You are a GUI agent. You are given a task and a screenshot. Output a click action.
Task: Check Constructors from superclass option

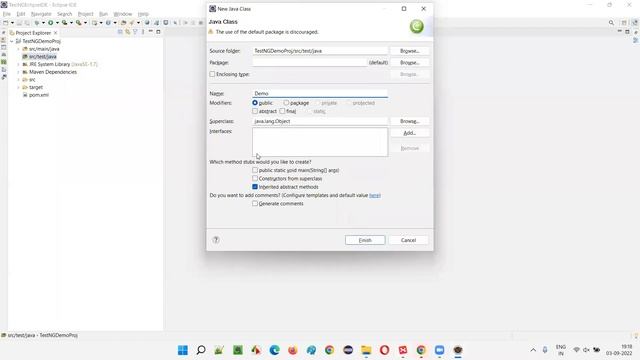(255, 178)
